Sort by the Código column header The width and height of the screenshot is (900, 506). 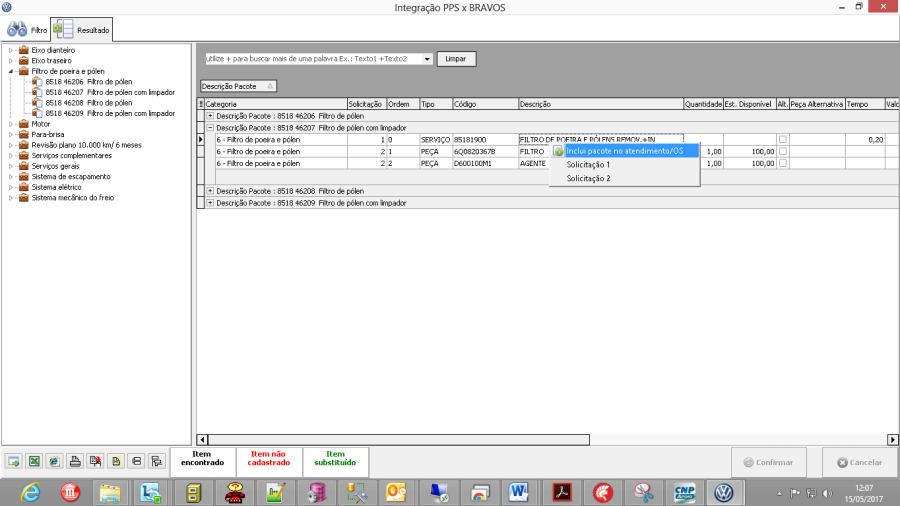point(486,104)
